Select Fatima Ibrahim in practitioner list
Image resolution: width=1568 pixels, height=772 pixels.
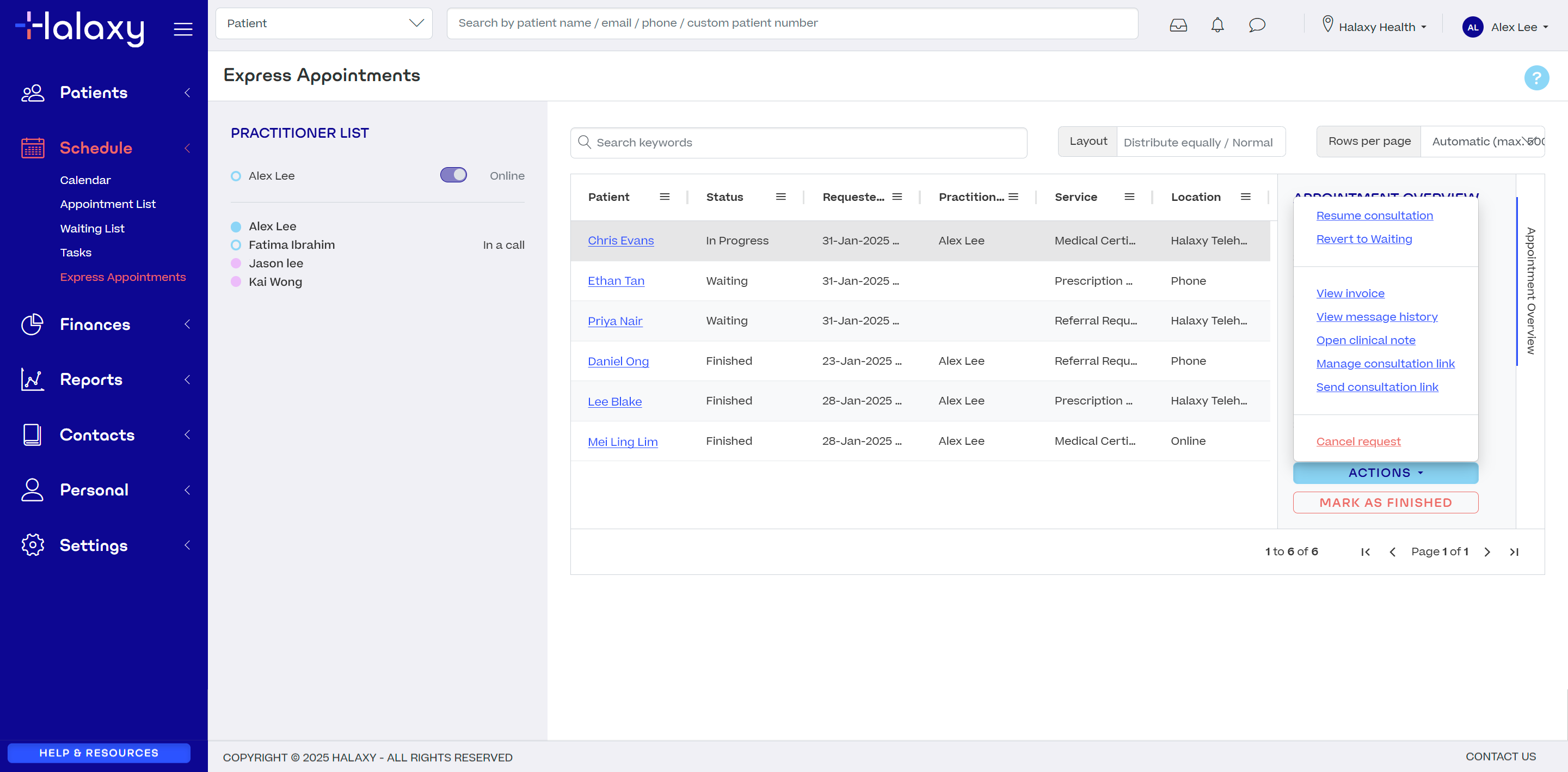291,245
